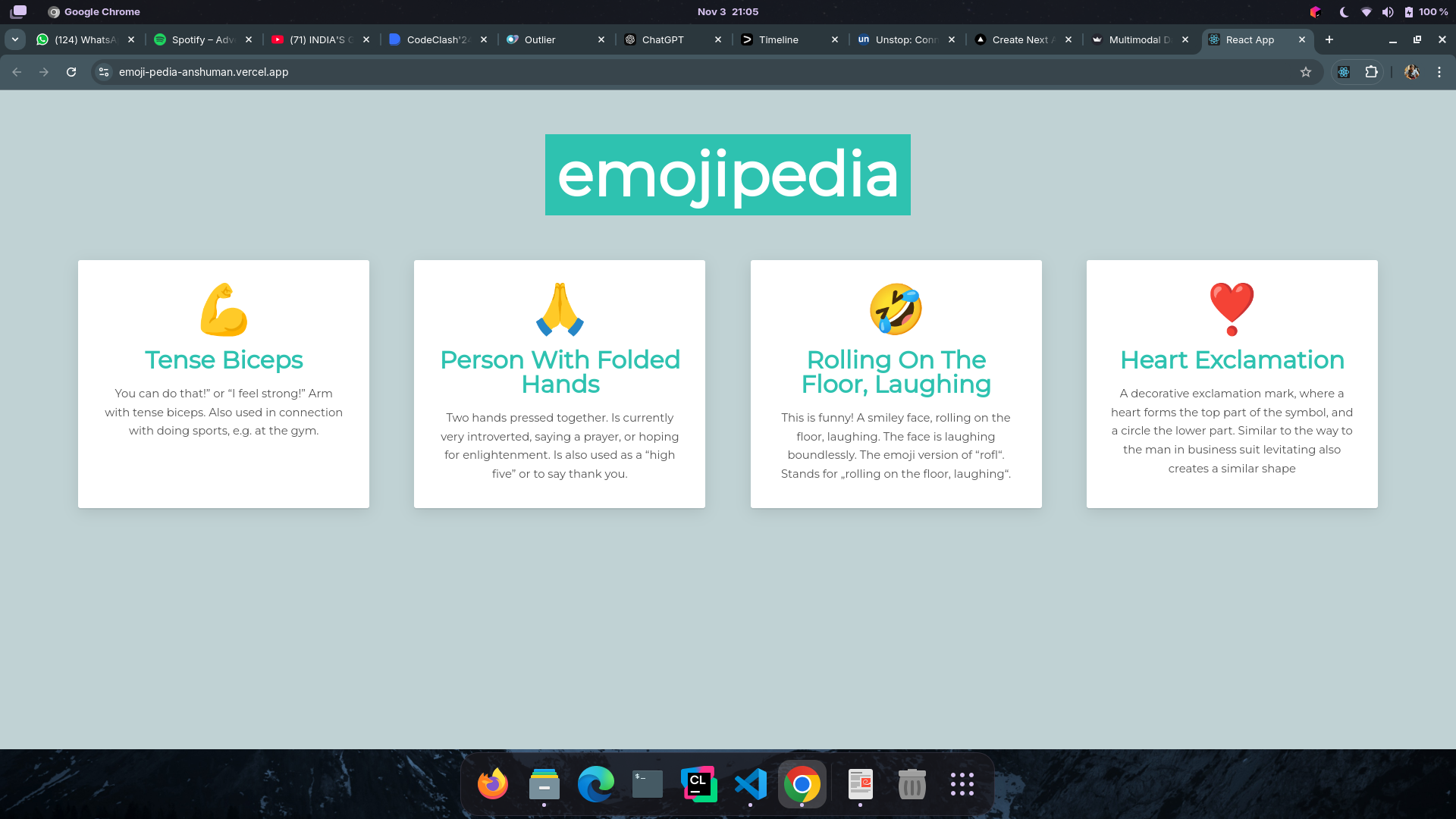The width and height of the screenshot is (1456, 819).
Task: Open Chrome's three-dot menu
Action: (x=1440, y=72)
